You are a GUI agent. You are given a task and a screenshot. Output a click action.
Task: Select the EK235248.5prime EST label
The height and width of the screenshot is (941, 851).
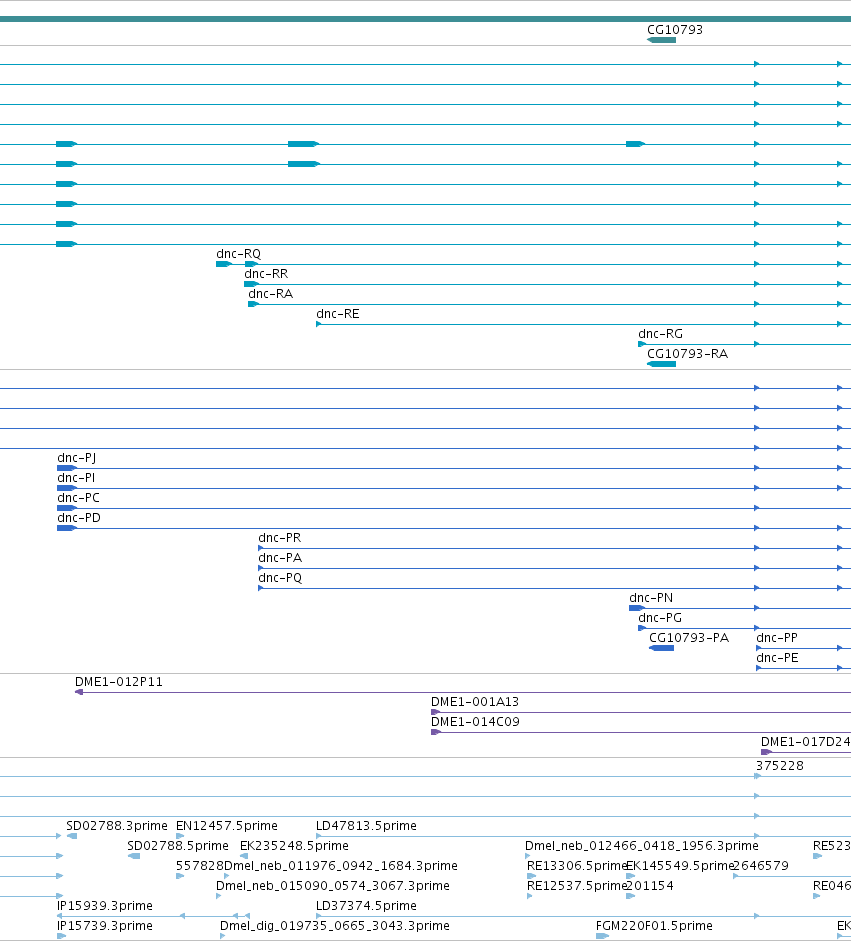(294, 846)
